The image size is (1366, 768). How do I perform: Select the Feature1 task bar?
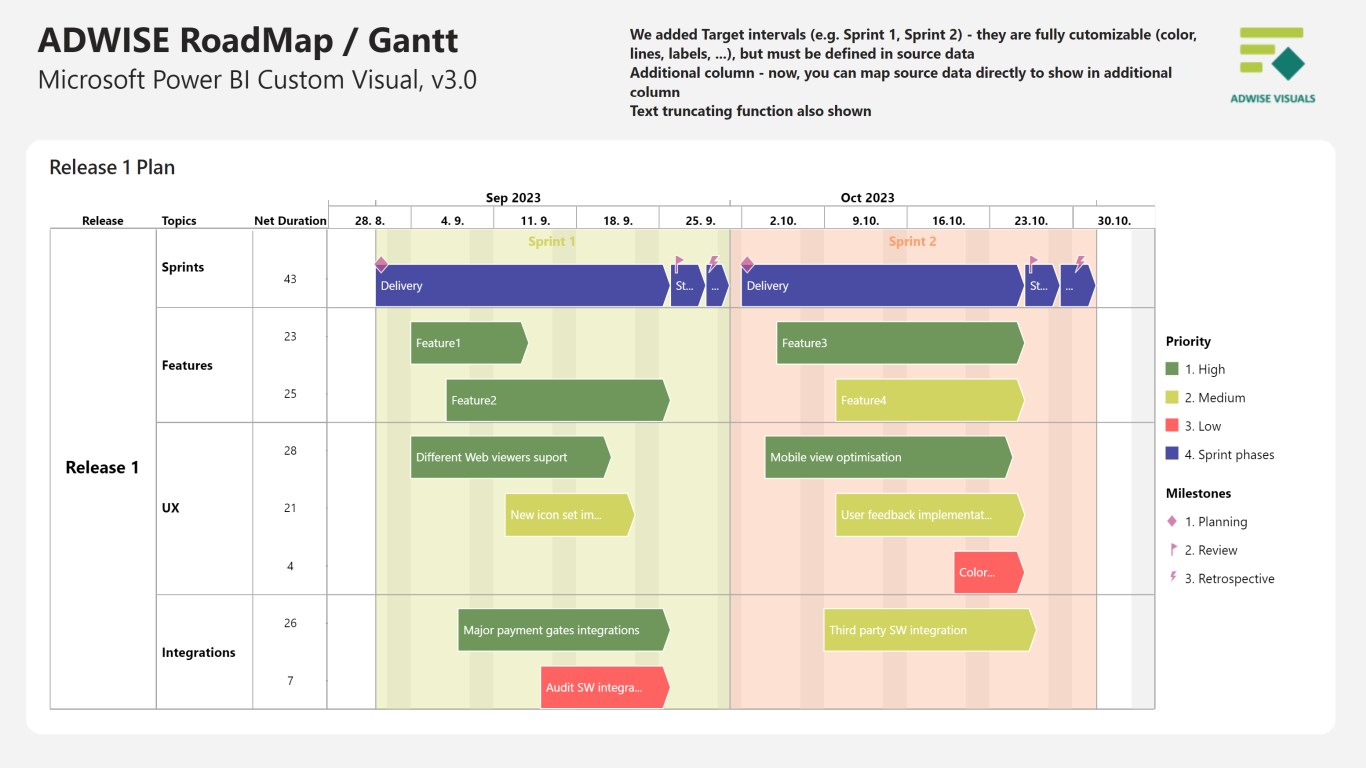[469, 343]
